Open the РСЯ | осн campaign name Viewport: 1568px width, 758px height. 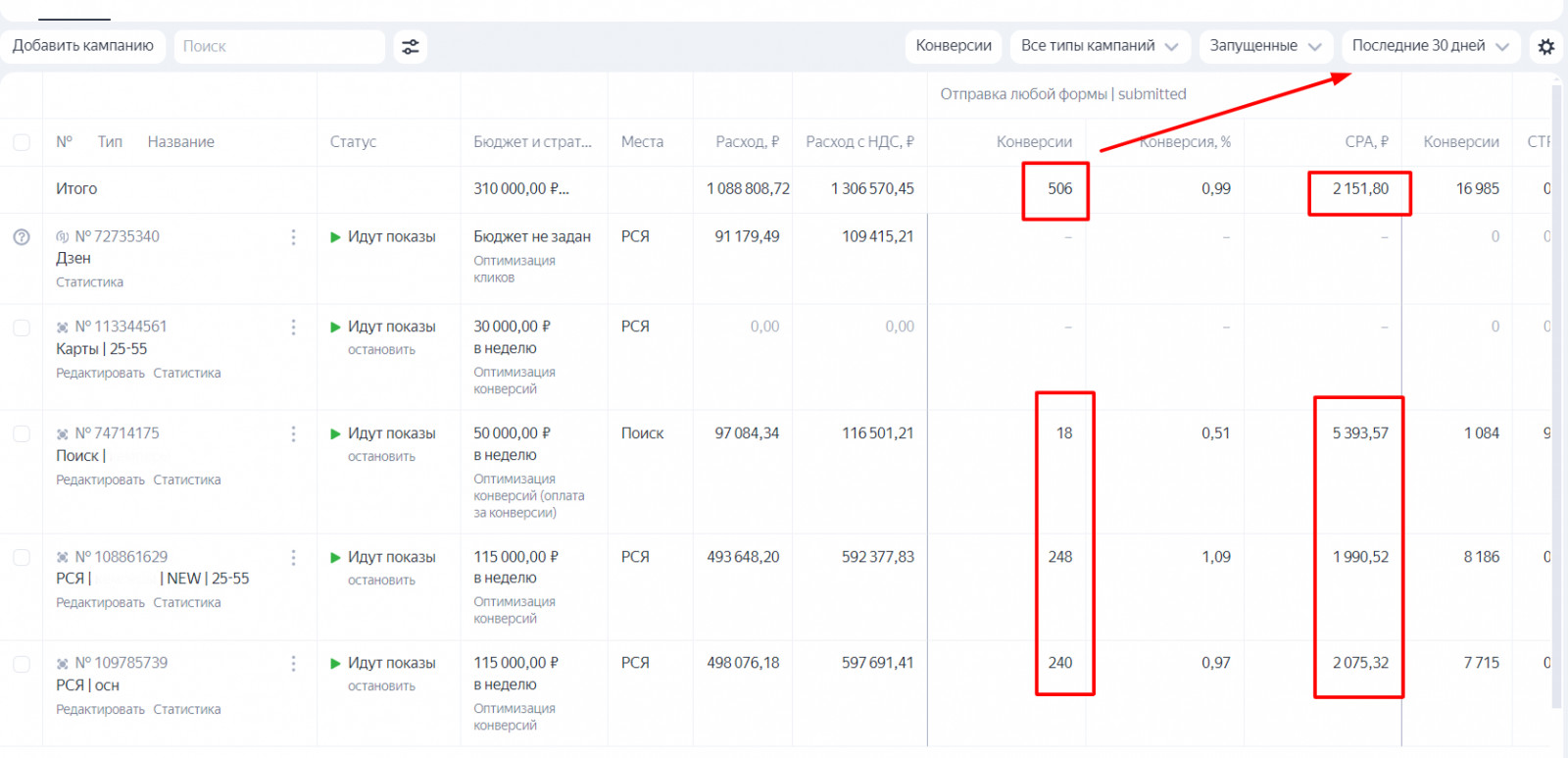coord(88,685)
